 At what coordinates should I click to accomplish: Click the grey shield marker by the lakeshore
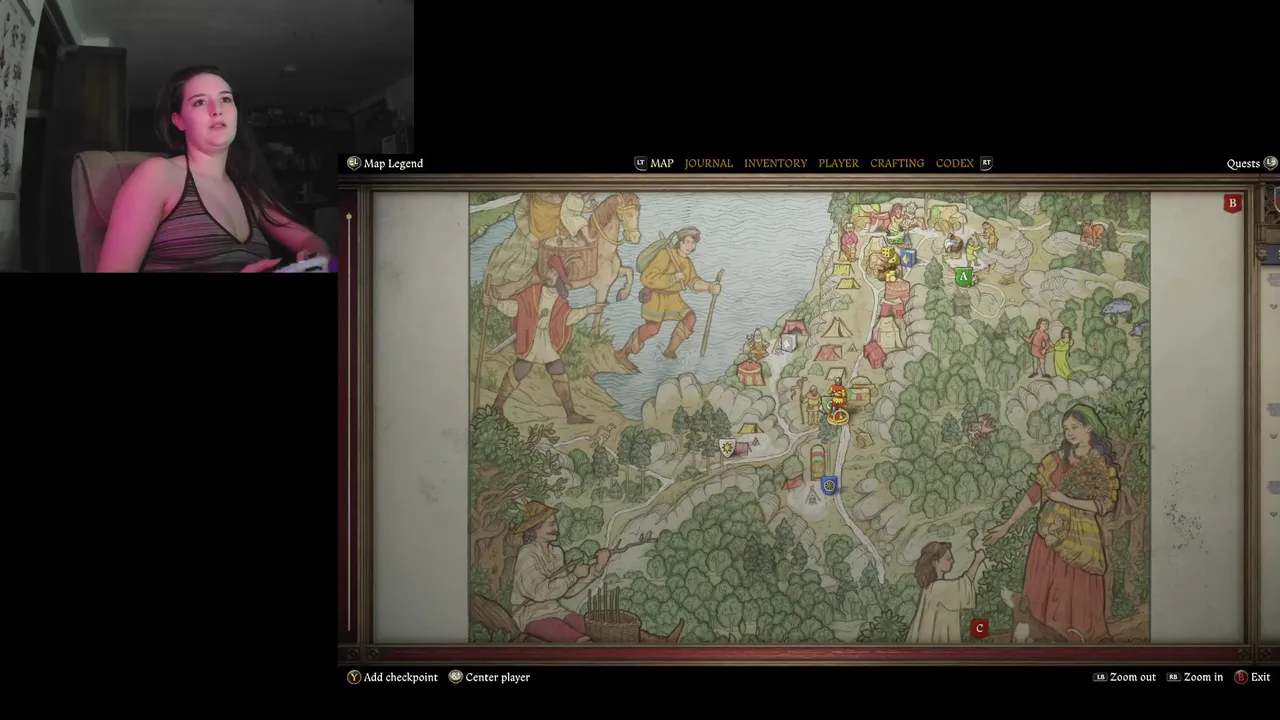[x=787, y=343]
